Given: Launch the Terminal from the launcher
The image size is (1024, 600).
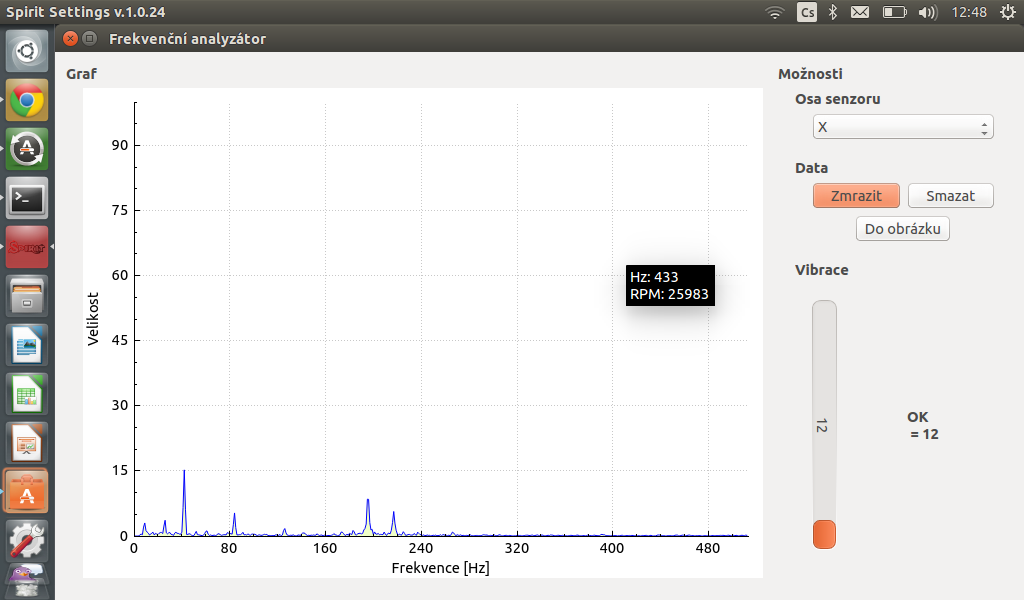Looking at the screenshot, I should click(x=27, y=198).
